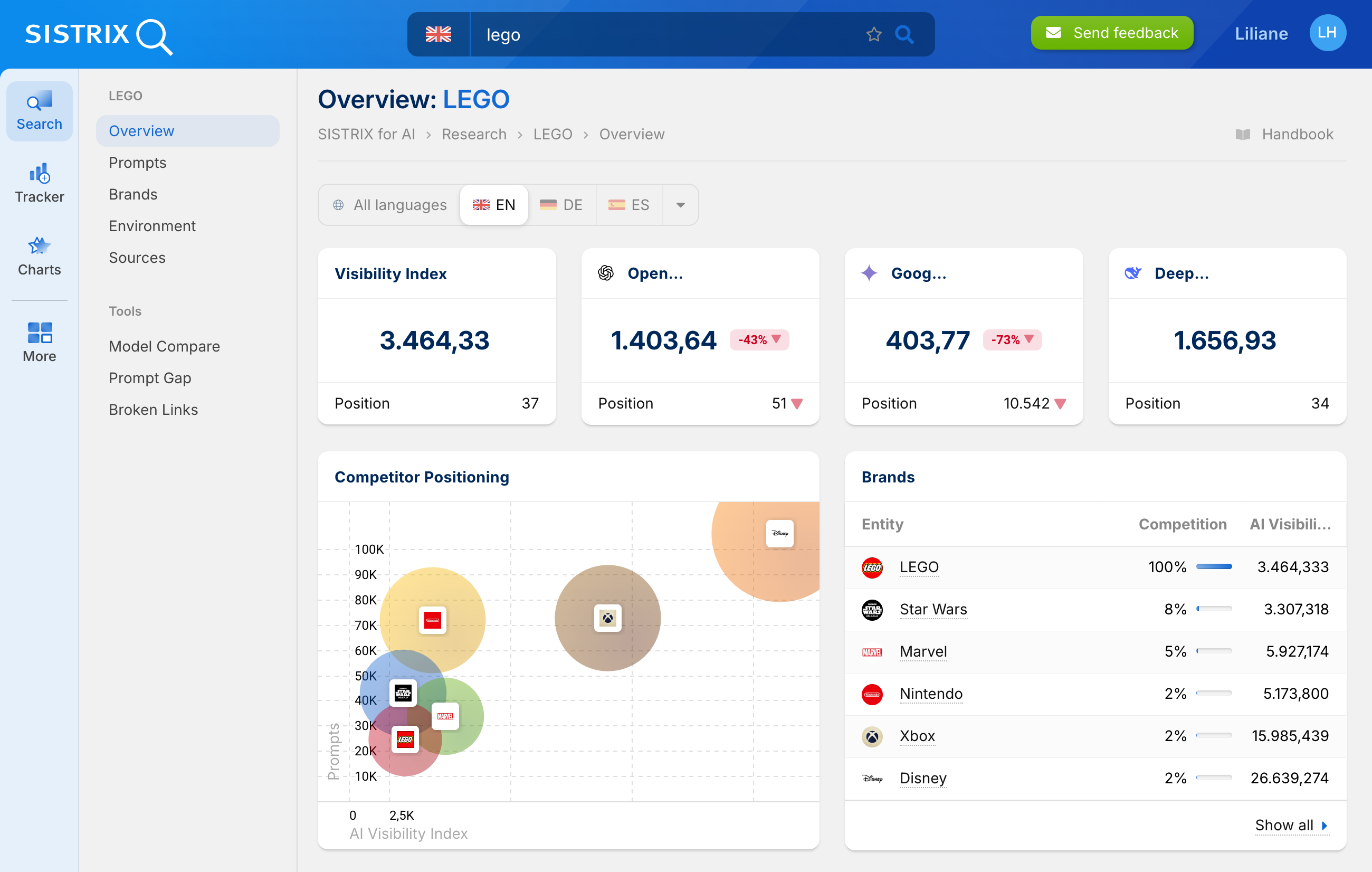
Task: Click the Send feedback button
Action: [1112, 33]
